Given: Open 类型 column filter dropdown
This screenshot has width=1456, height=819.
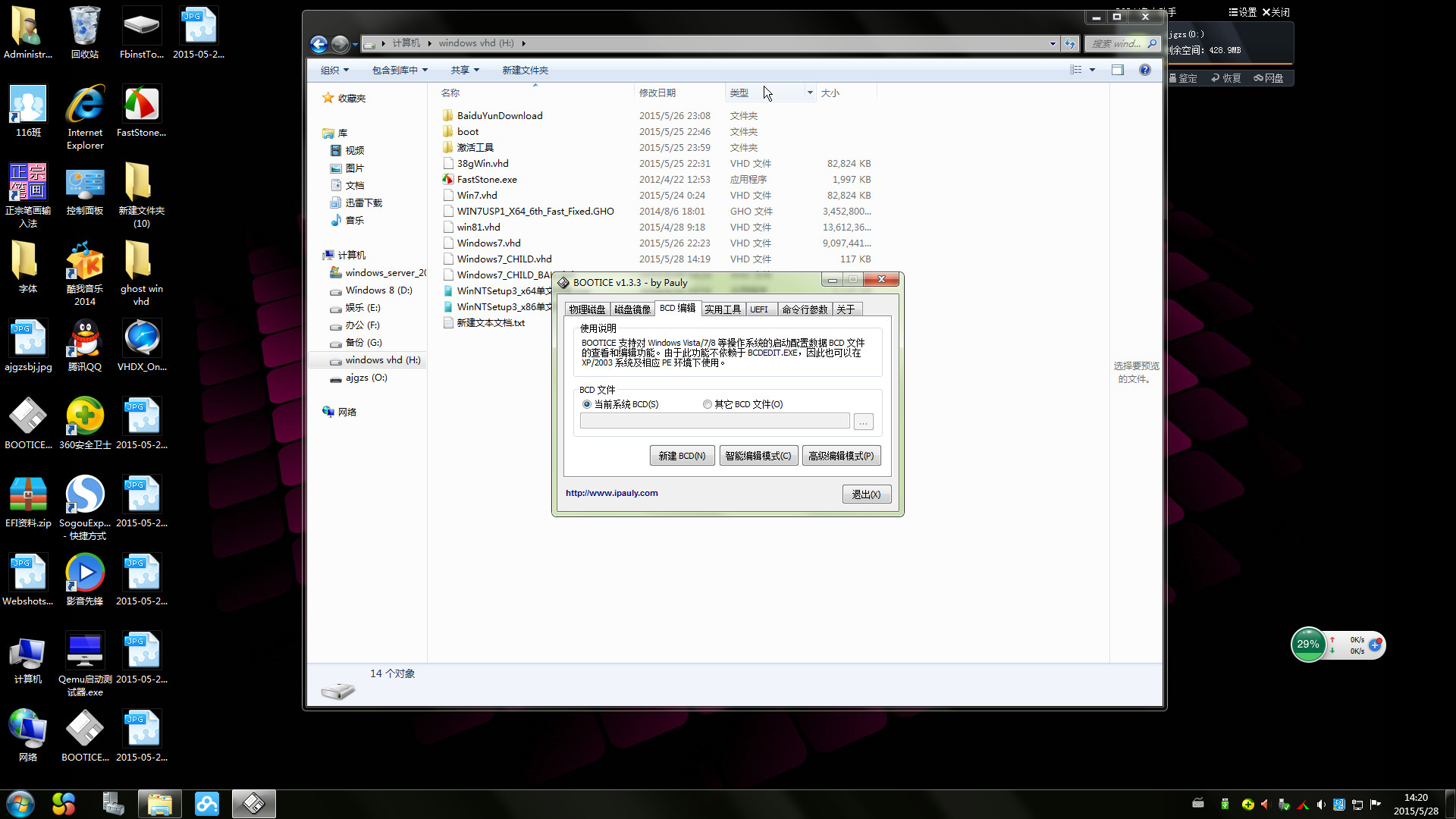Looking at the screenshot, I should [x=810, y=93].
